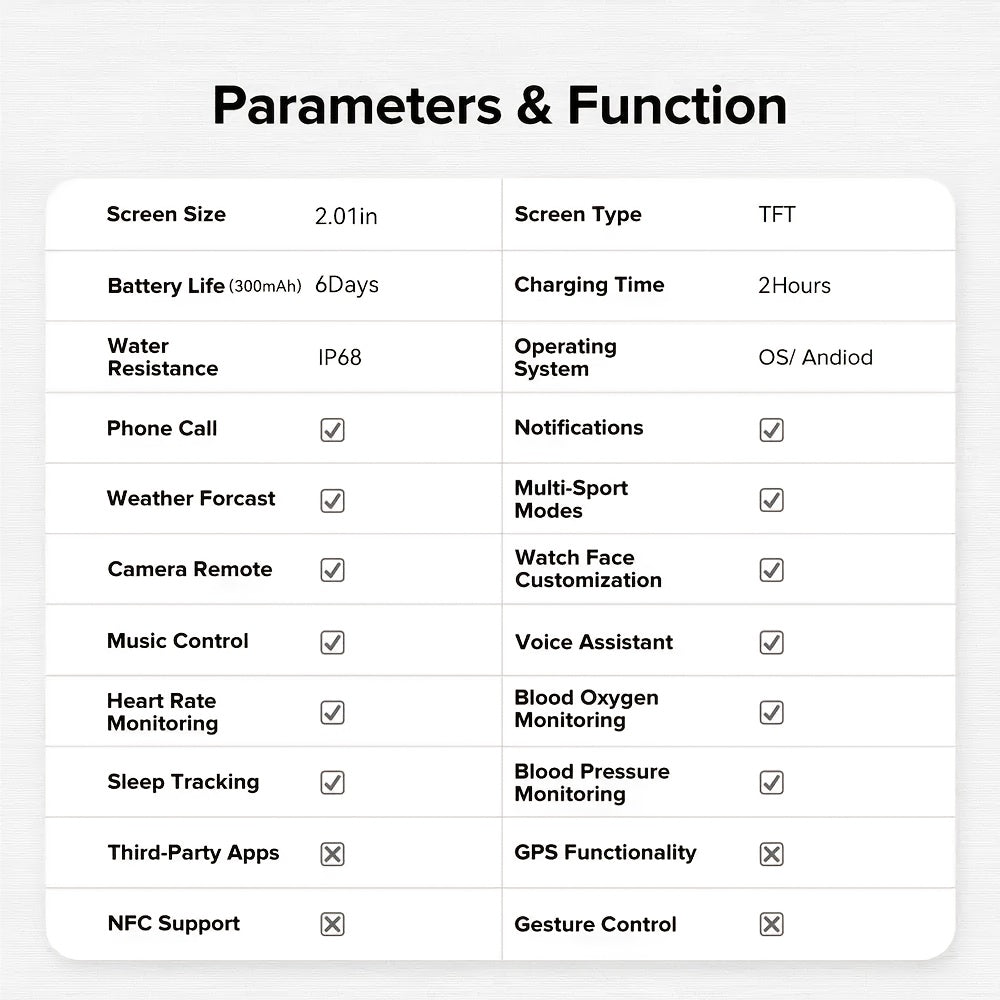Viewport: 1000px width, 1000px height.
Task: Toggle the Notifications checkbox
Action: tap(771, 430)
